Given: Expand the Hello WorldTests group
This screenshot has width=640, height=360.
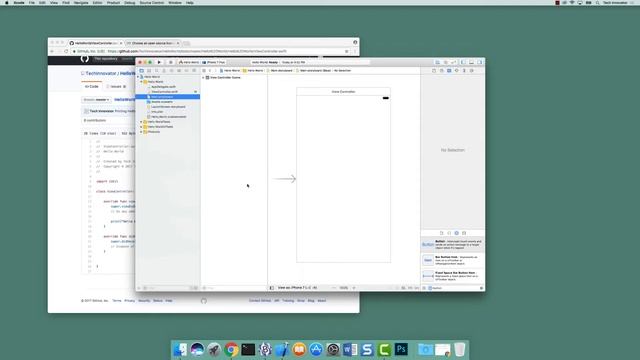Looking at the screenshot, I should pos(142,122).
